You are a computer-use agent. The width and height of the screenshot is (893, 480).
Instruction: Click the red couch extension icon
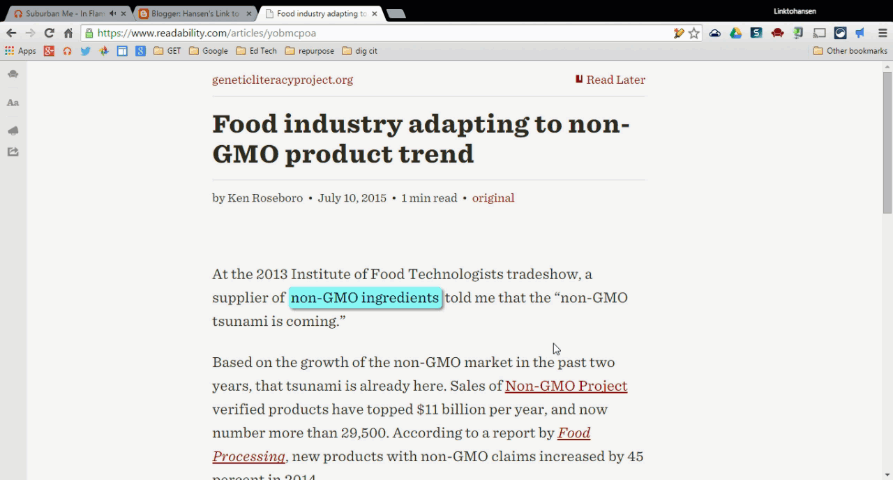[777, 33]
